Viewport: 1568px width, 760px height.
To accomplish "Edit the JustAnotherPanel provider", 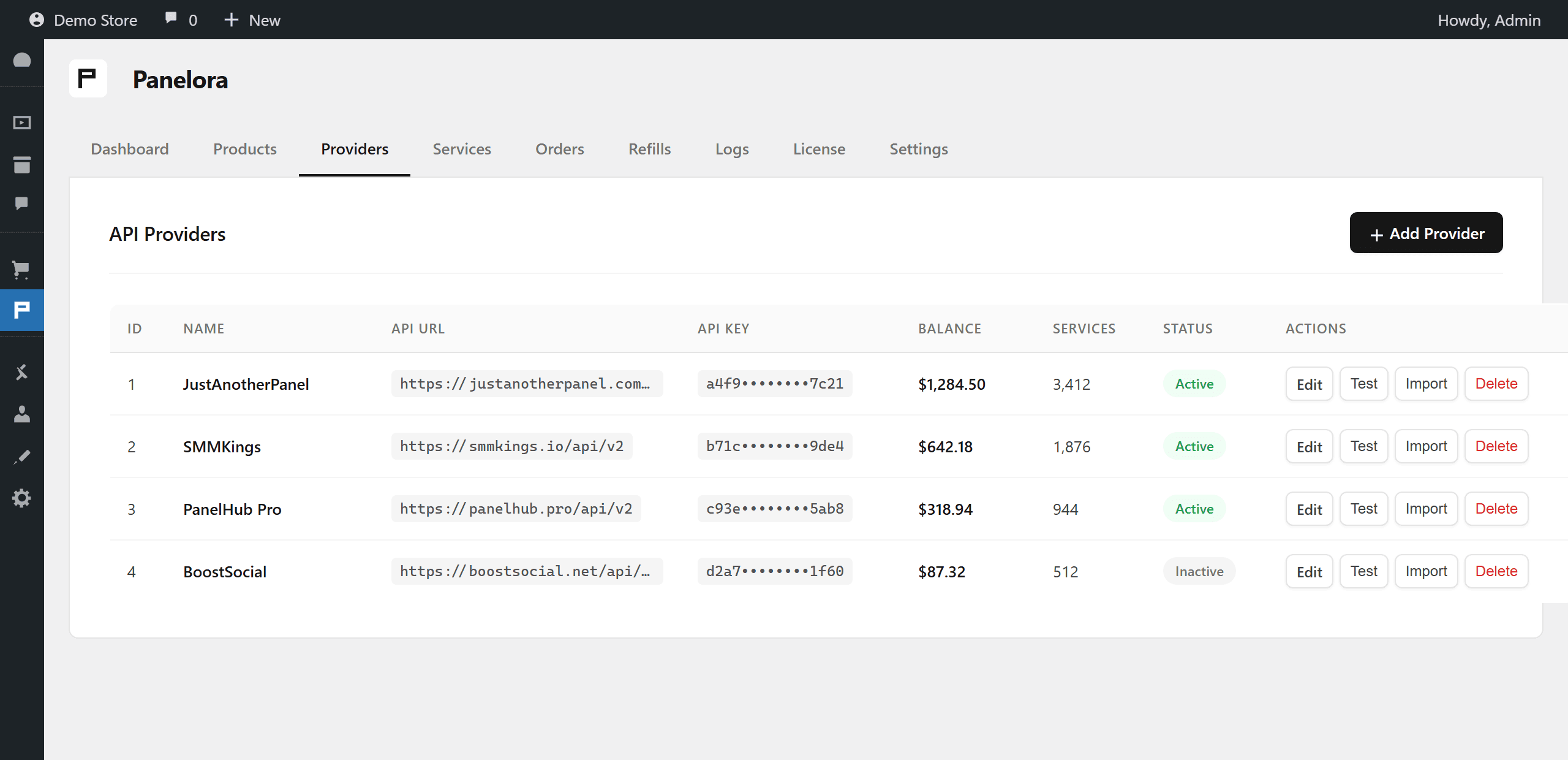I will coord(1310,384).
